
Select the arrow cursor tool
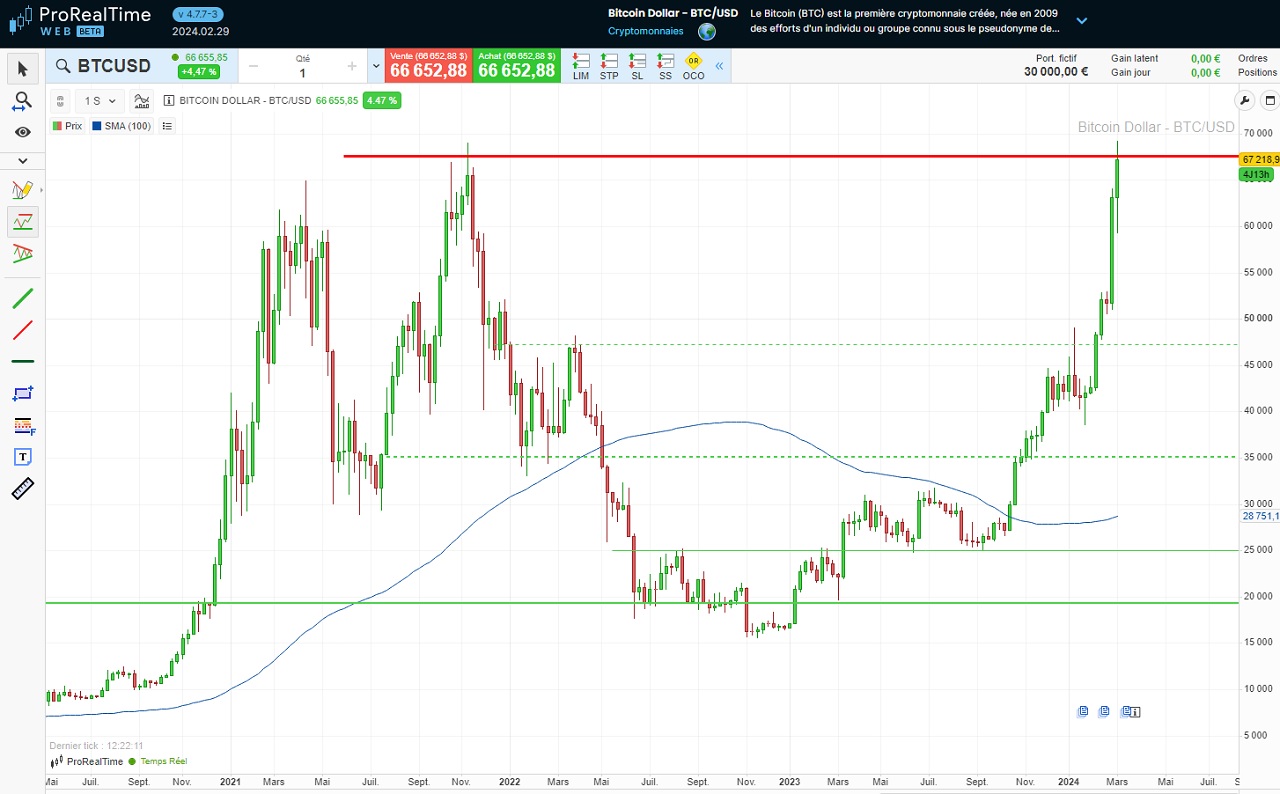(22, 69)
